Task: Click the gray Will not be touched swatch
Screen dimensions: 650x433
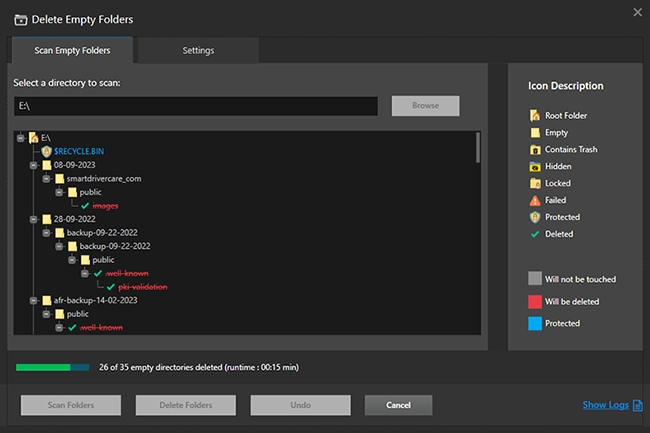Action: click(535, 278)
